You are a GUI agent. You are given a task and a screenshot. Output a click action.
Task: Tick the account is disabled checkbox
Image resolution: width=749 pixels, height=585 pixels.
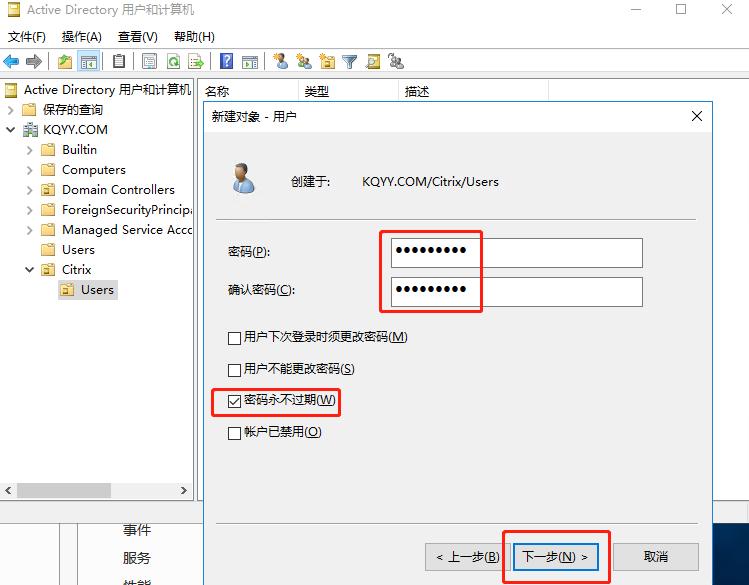click(235, 433)
